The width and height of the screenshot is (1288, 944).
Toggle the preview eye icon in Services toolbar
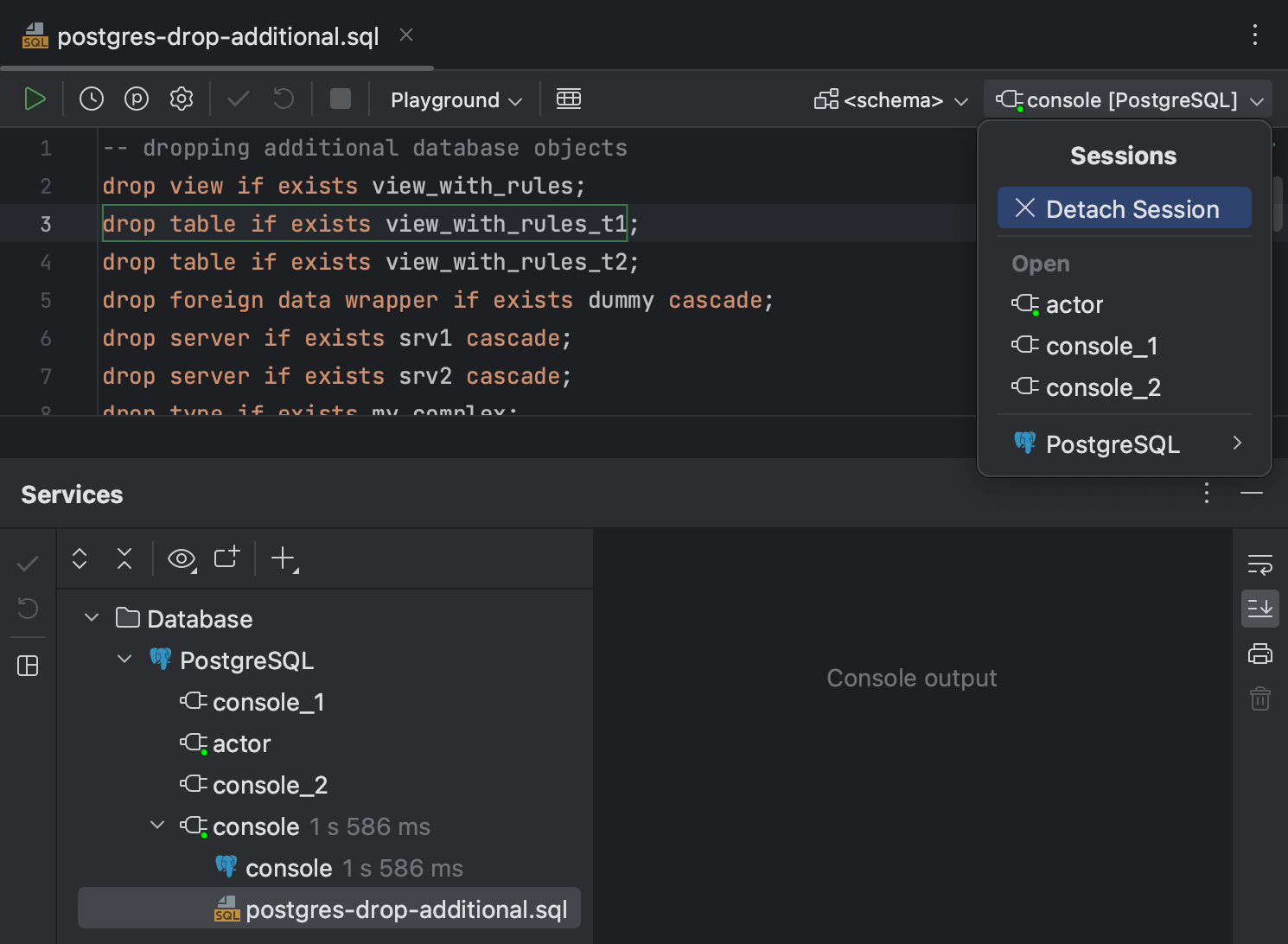[181, 558]
